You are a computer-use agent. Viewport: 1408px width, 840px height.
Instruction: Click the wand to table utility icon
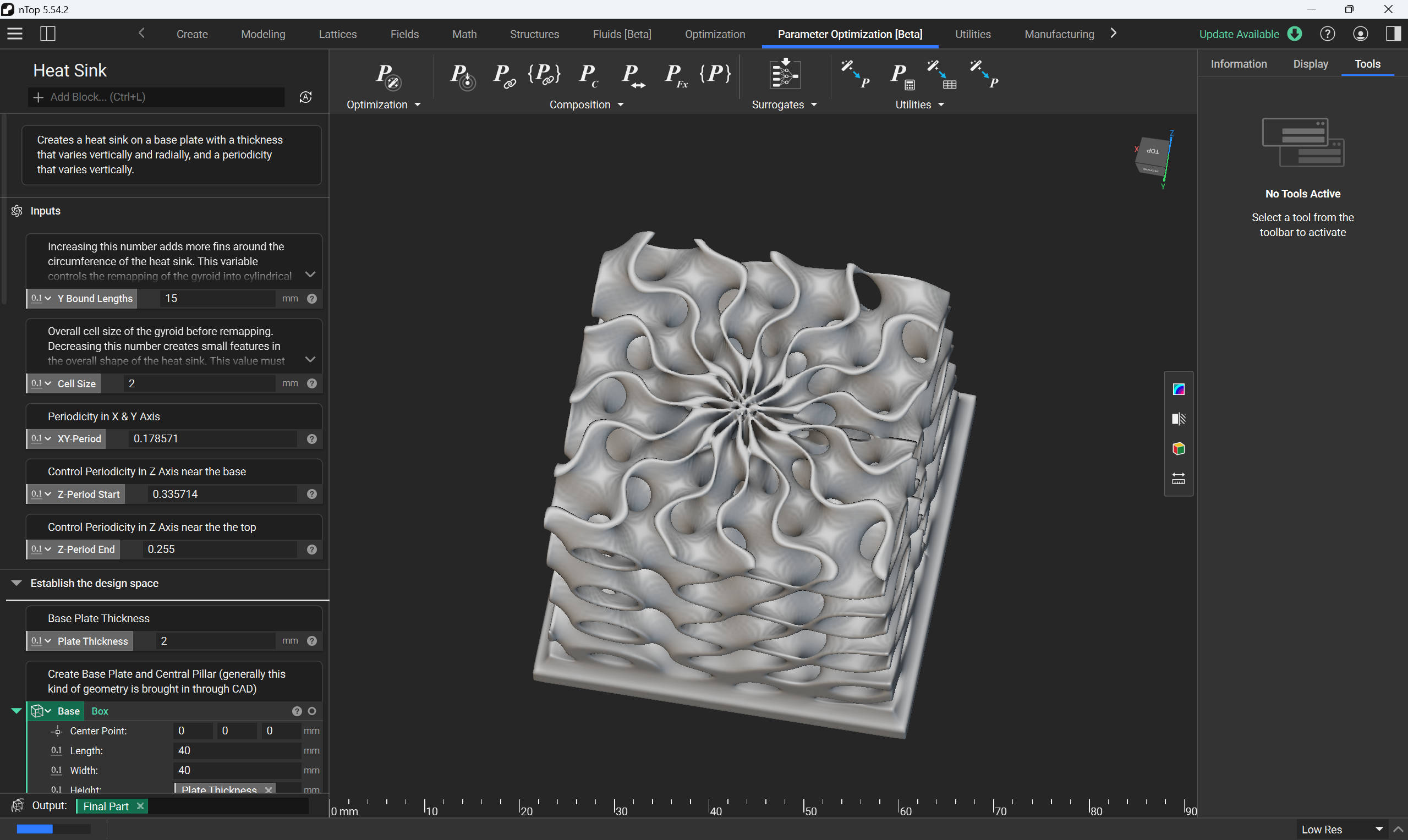942,75
